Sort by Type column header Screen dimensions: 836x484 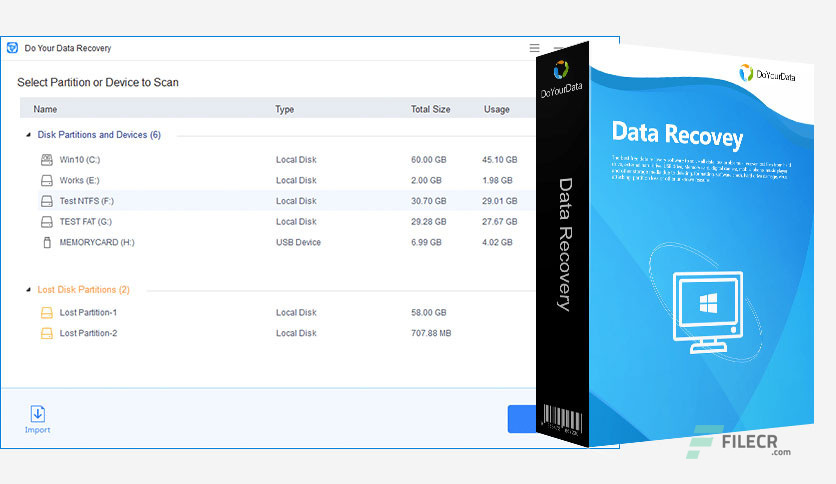click(284, 109)
